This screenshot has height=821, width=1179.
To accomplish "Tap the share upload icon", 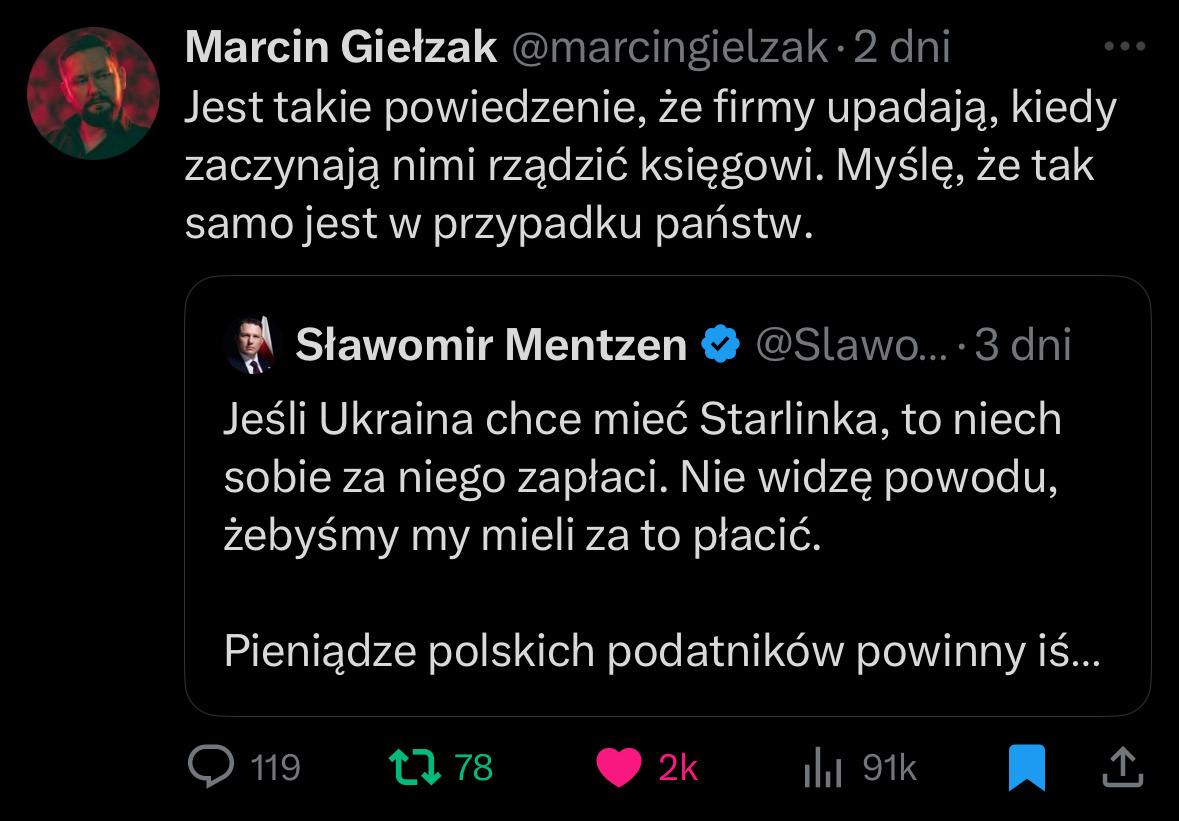I will click(1122, 767).
